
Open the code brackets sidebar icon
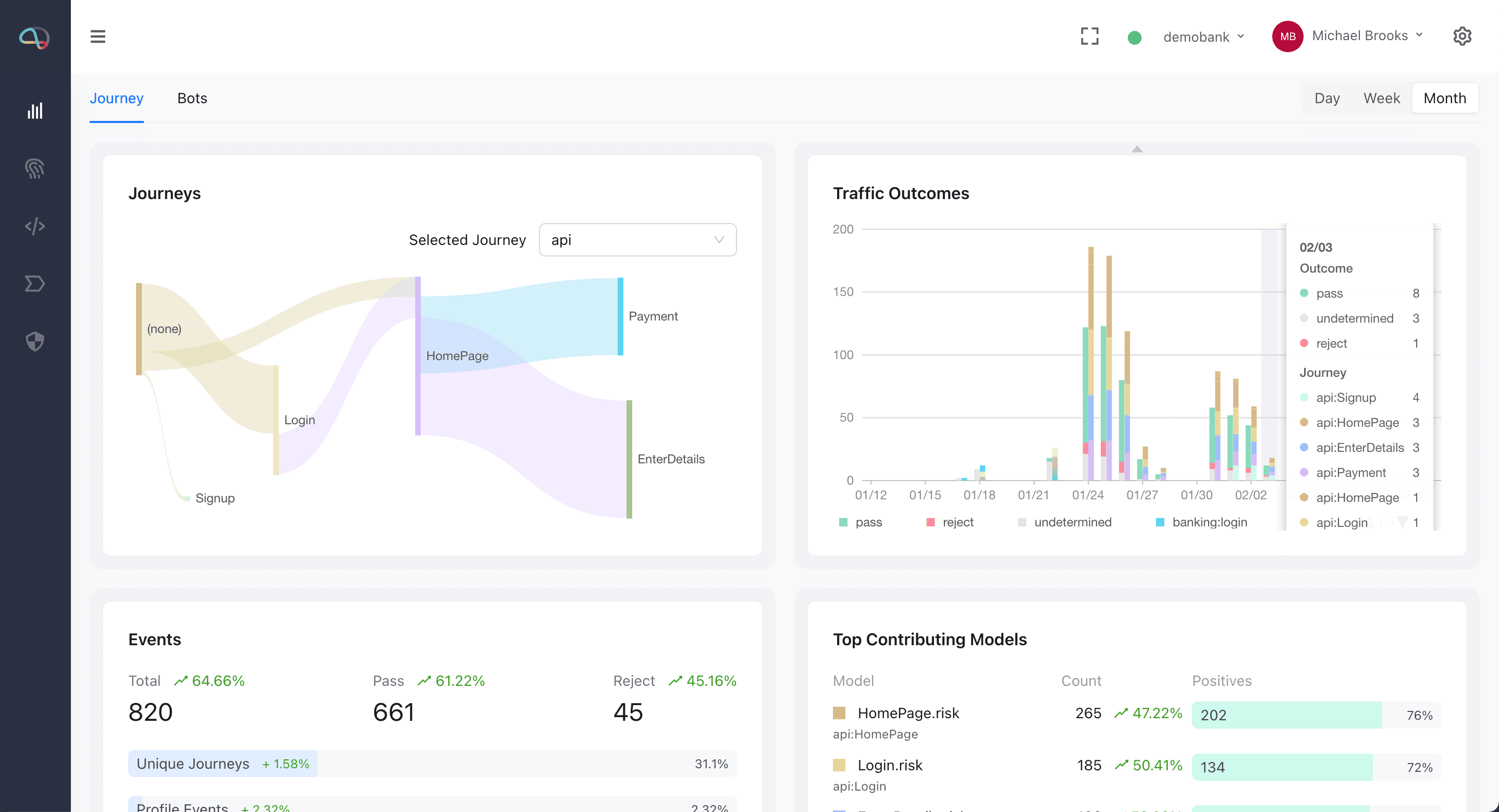(35, 226)
